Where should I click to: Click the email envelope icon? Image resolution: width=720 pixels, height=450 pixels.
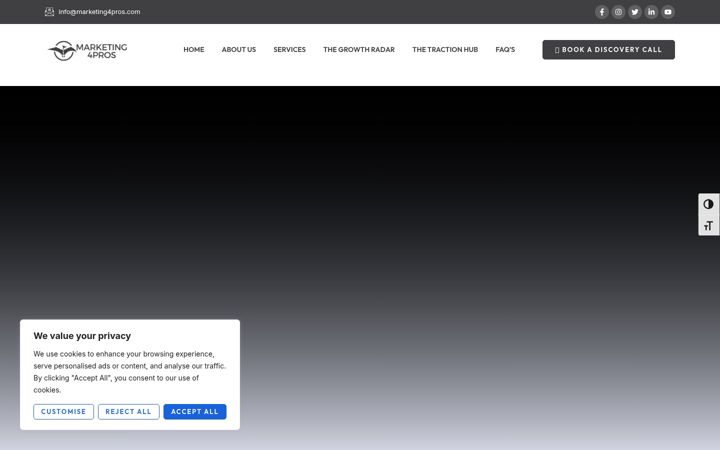pyautogui.click(x=49, y=12)
